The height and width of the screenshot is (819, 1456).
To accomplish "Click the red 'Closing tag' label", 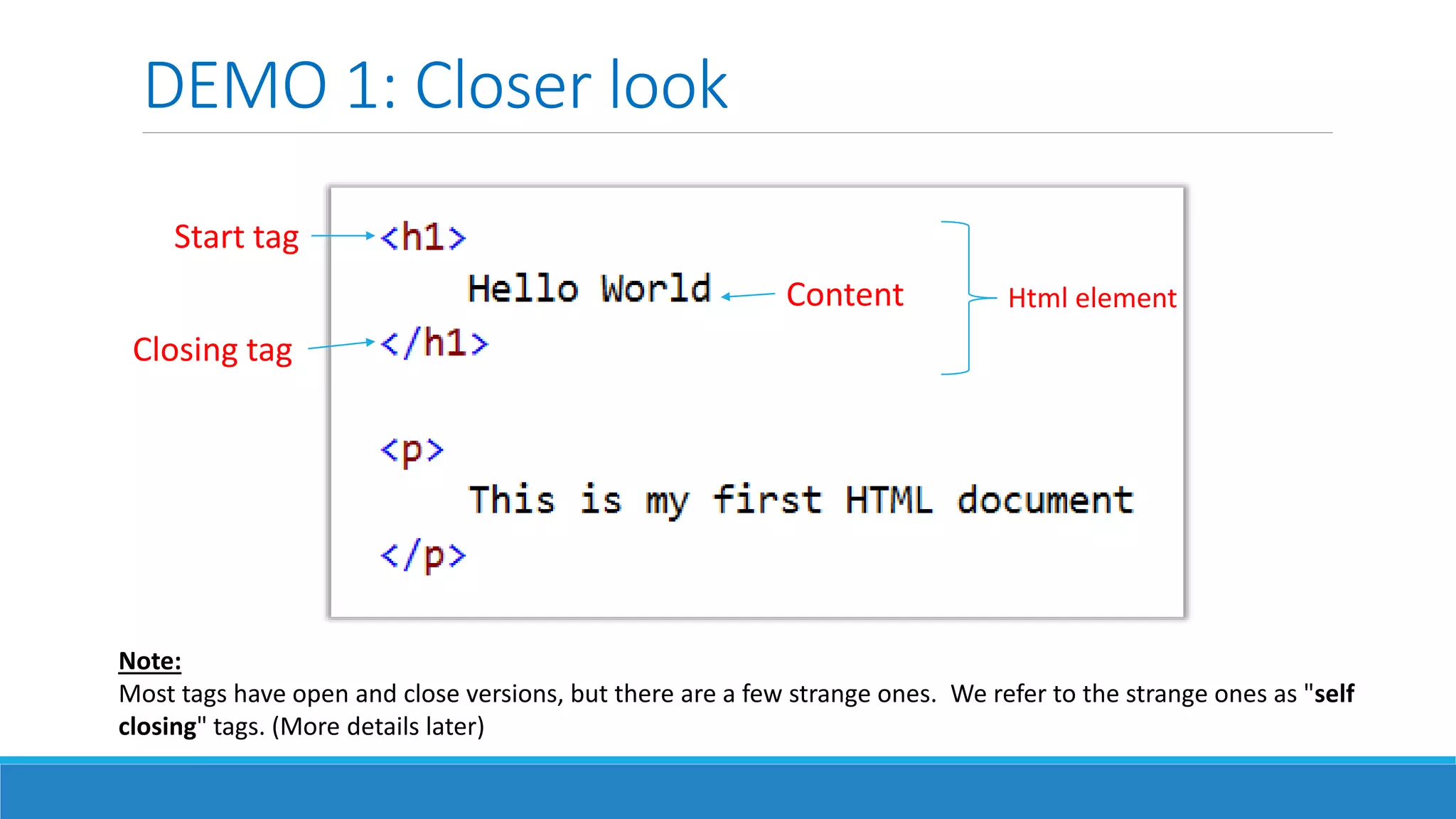I will click(213, 350).
